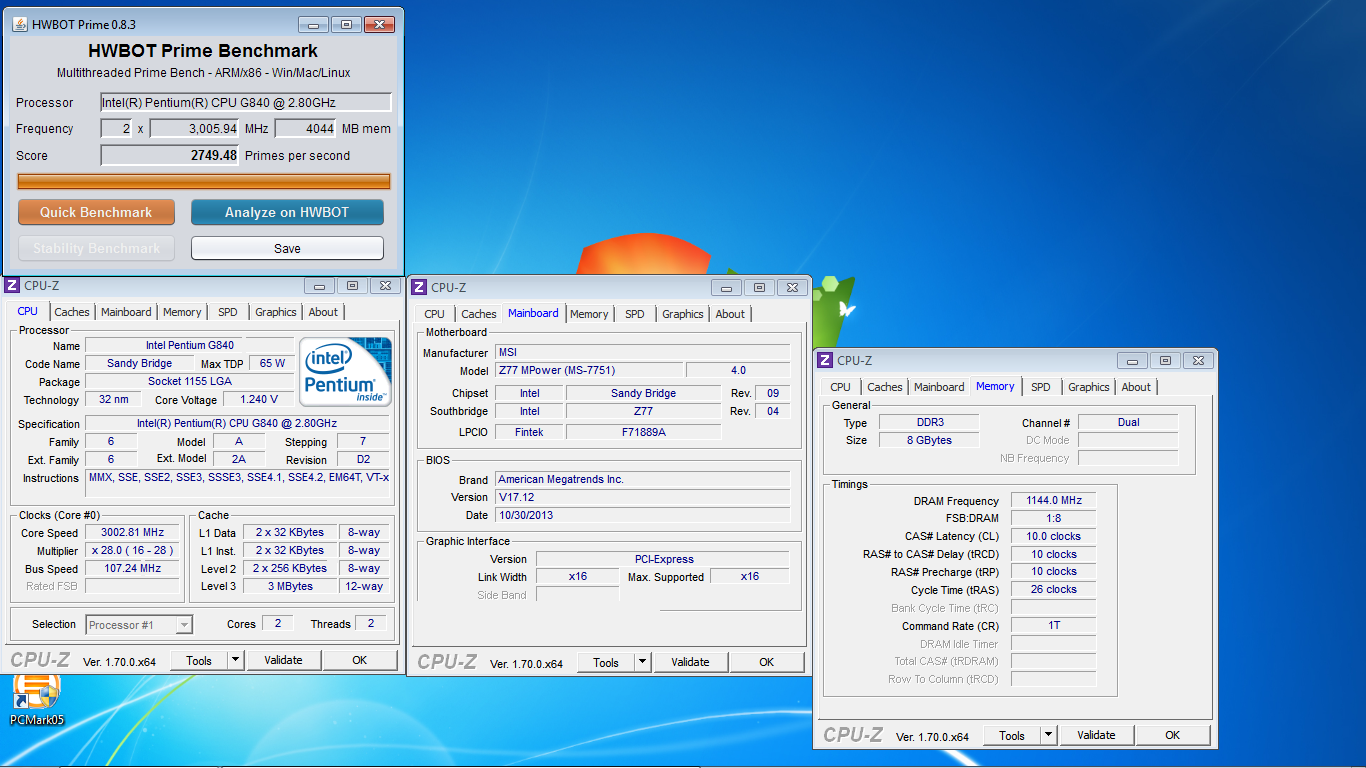Click DRAM Frequency 1144.0 MHz value

coord(1053,501)
